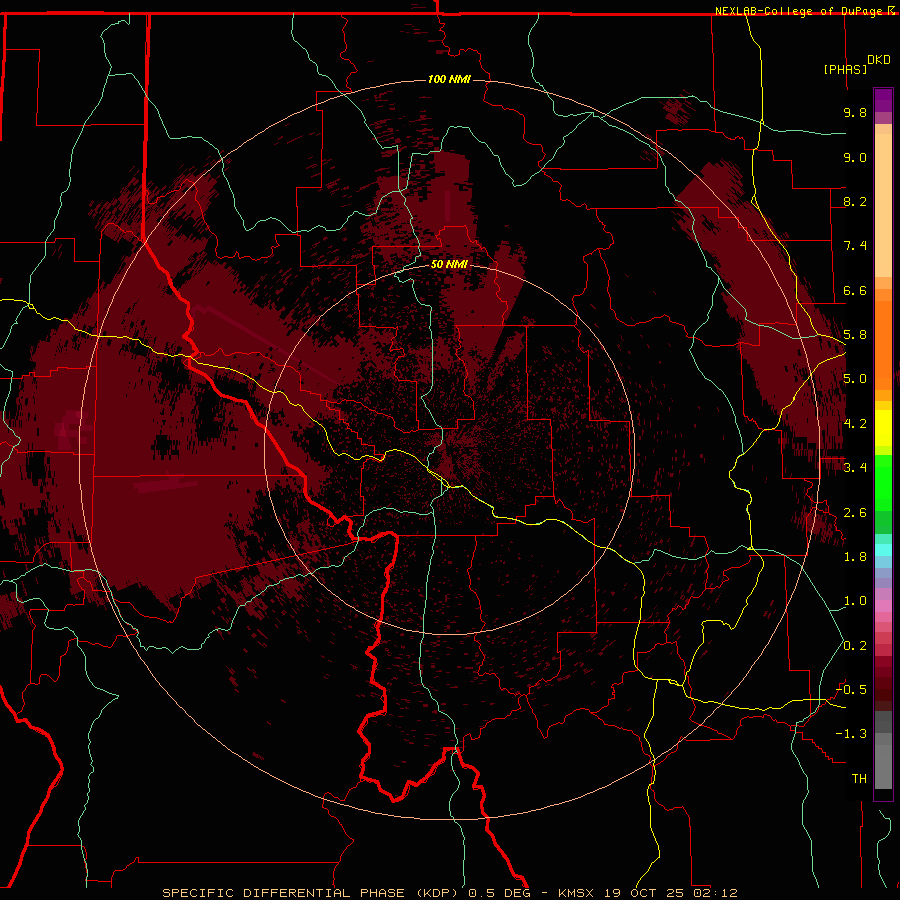
Task: Click the 1.0 legend value
Action: (x=855, y=601)
